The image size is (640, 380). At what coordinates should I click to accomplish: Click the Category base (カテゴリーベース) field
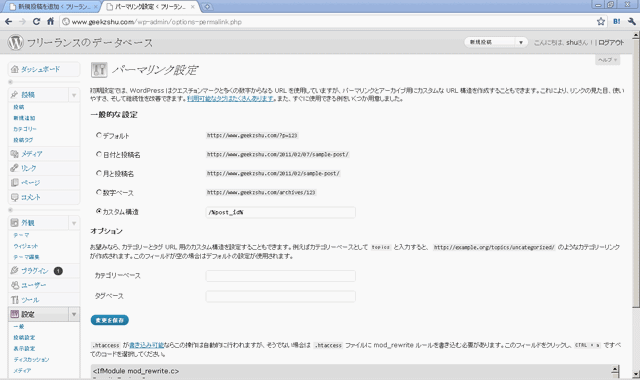[280, 276]
